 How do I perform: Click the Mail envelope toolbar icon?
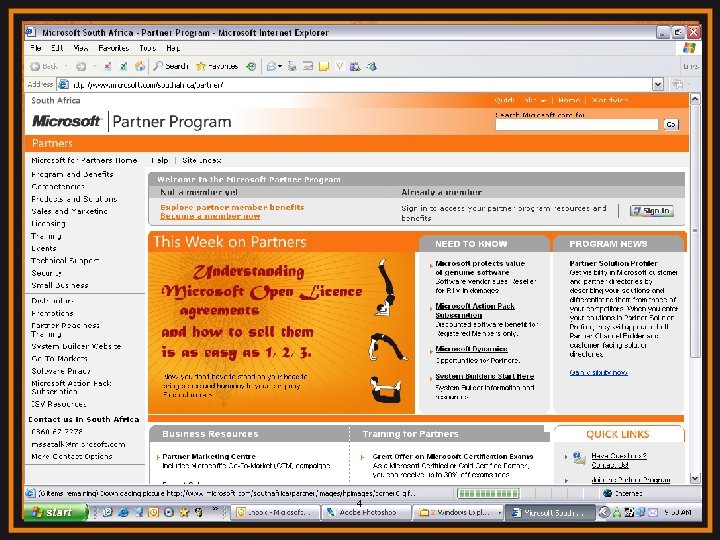coord(271,67)
